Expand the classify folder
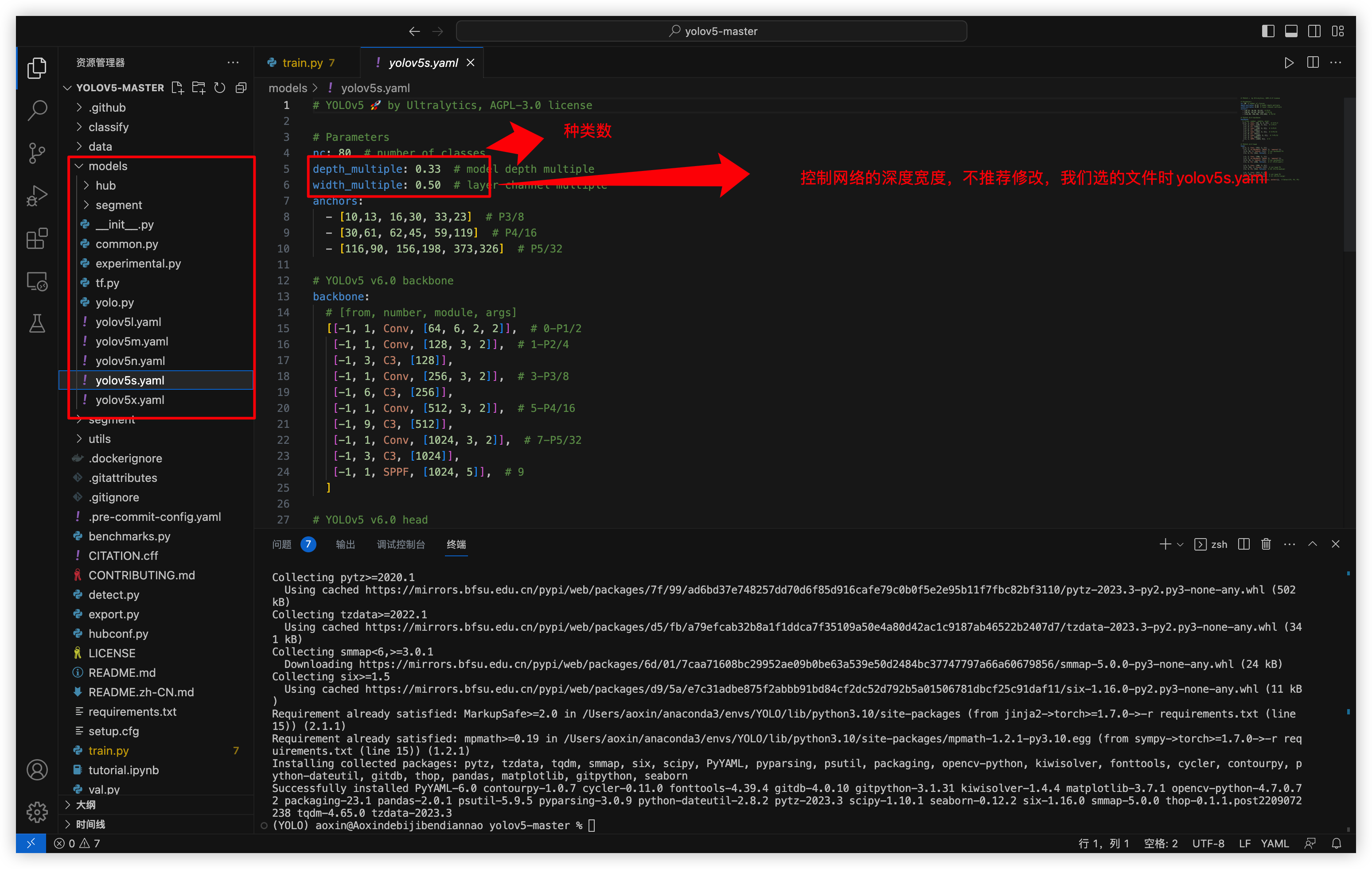The image size is (1372, 869). coord(156,127)
